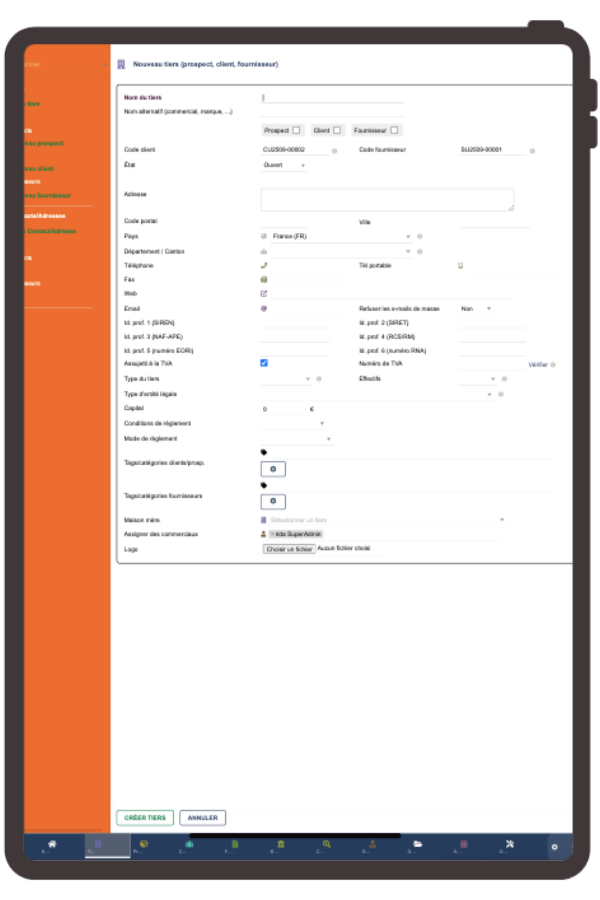This screenshot has width=600, height=900.
Task: Click the info icon beside the Vérifier link
Action: pos(553,365)
